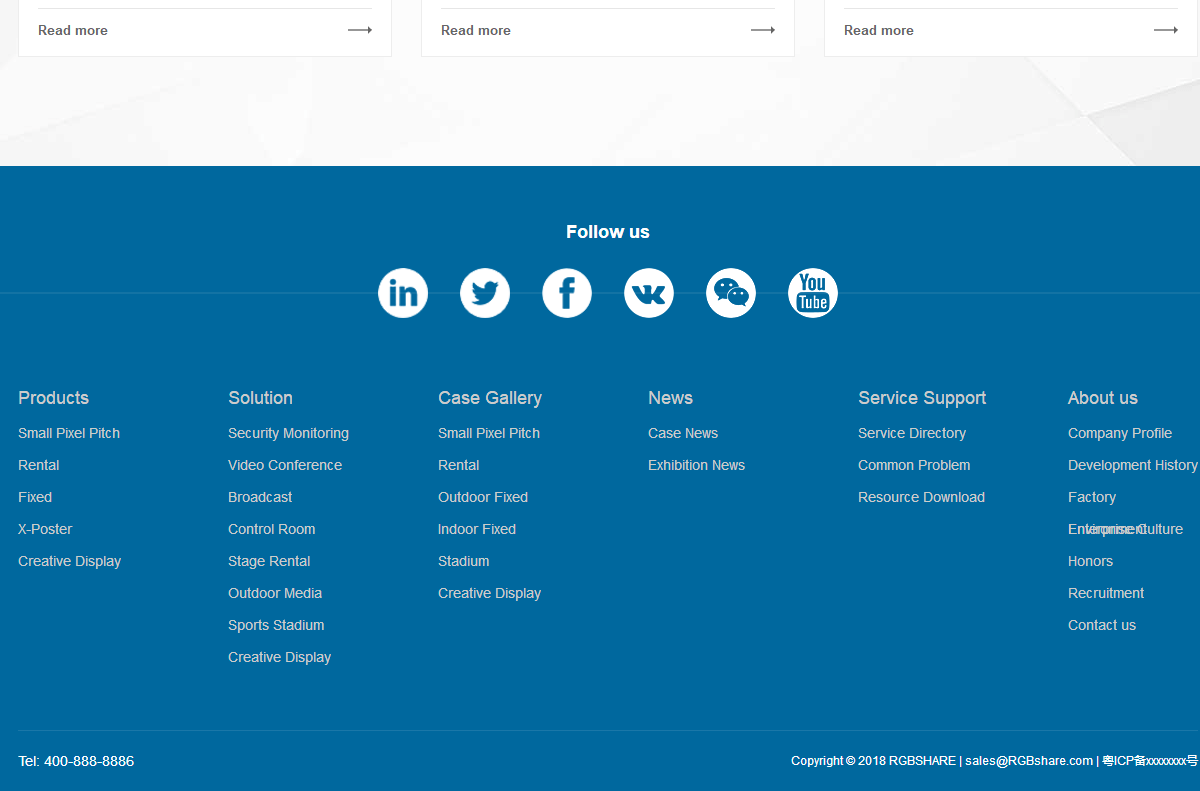The height and width of the screenshot is (791, 1200).
Task: Go to X-Poster under Products
Action: (45, 529)
